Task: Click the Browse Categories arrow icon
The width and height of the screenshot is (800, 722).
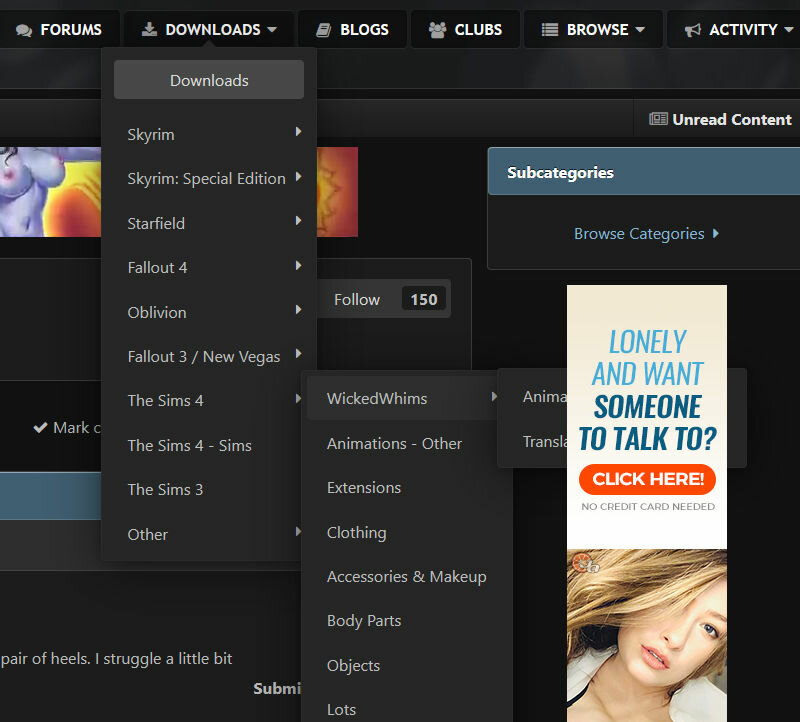Action: tap(716, 233)
